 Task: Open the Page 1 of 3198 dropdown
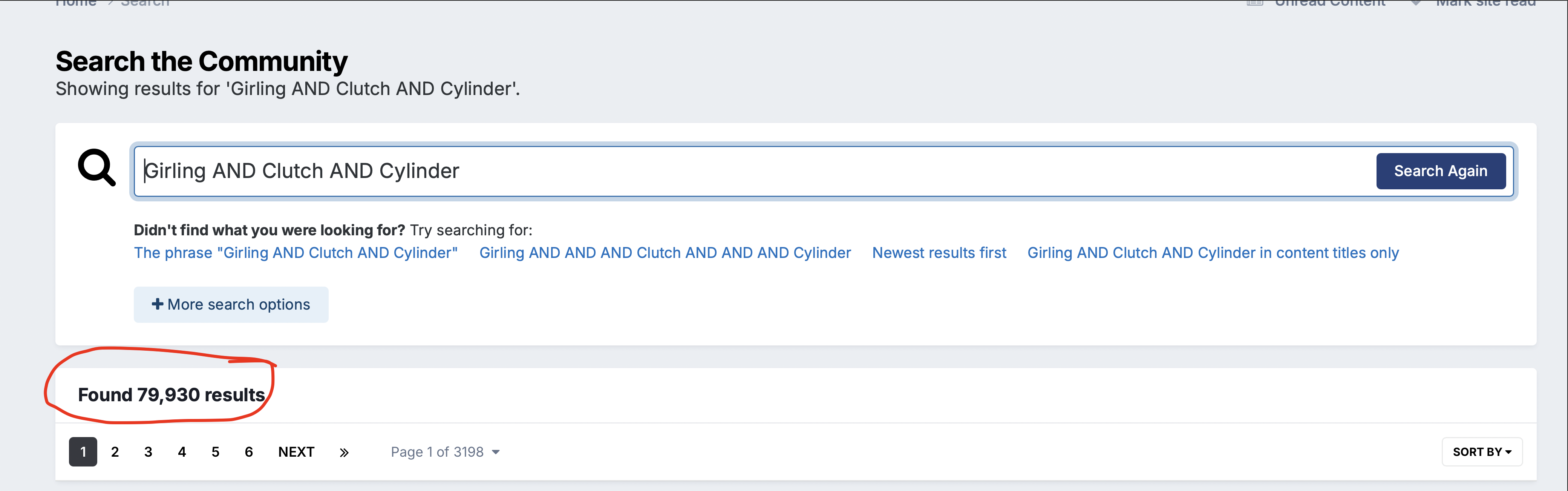coord(445,452)
